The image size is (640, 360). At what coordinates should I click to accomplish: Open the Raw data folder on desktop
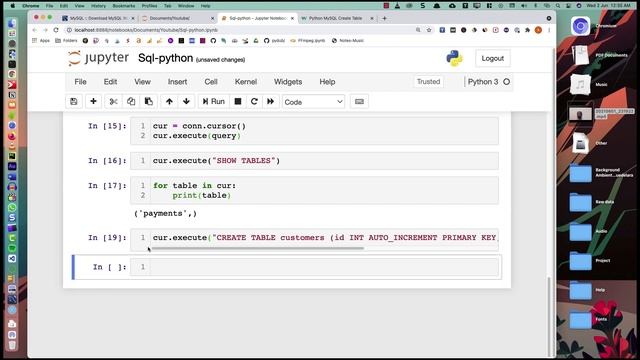580,202
